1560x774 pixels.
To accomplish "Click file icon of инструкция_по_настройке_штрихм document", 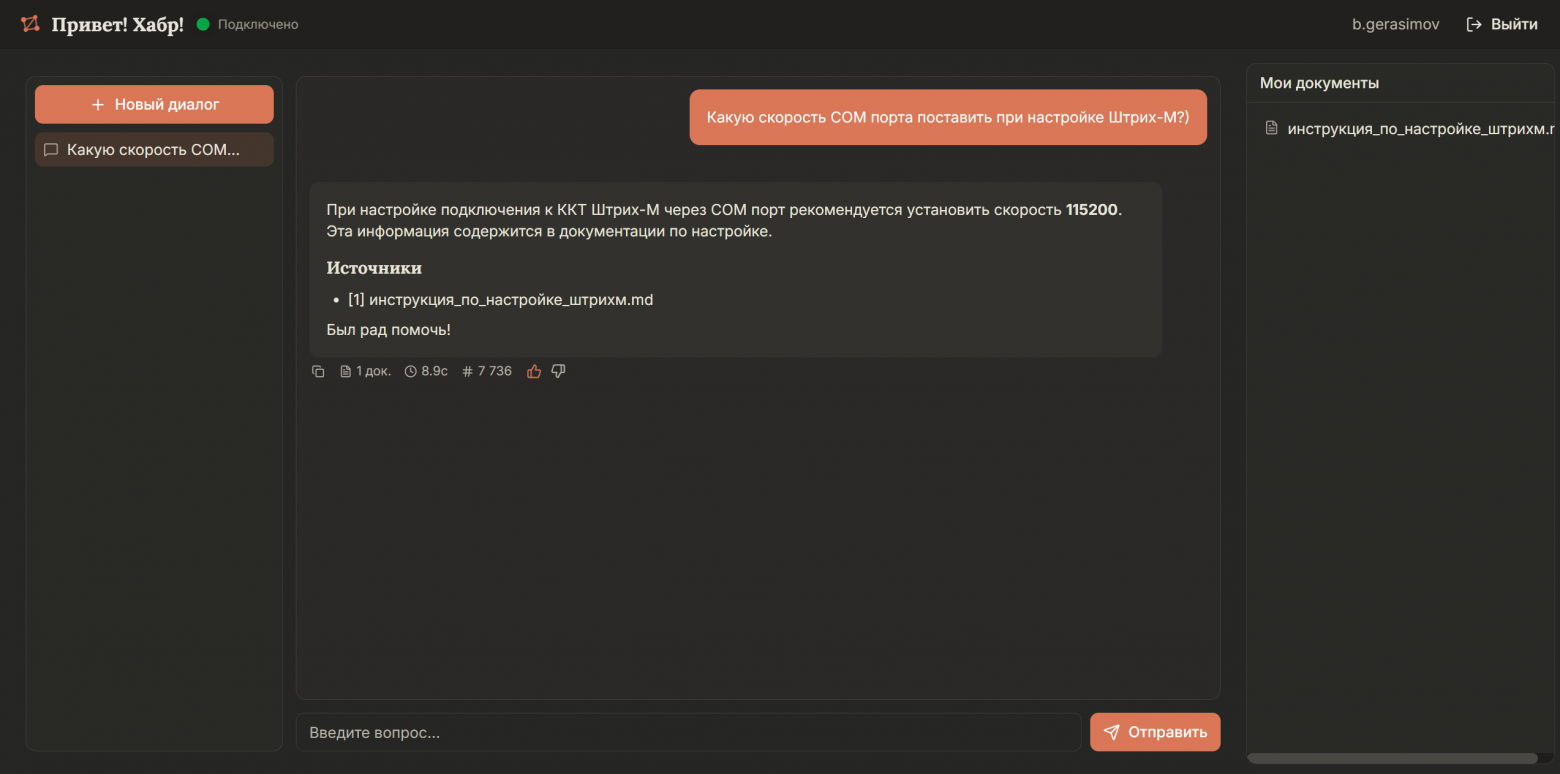I will [x=1272, y=128].
